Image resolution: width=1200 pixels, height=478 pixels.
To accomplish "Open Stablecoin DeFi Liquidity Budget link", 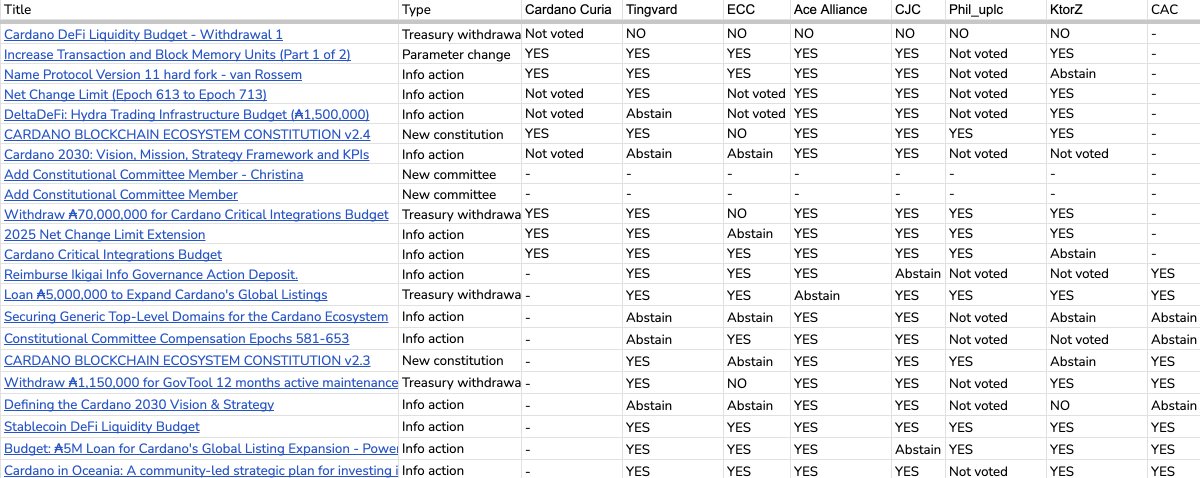I will (x=102, y=426).
